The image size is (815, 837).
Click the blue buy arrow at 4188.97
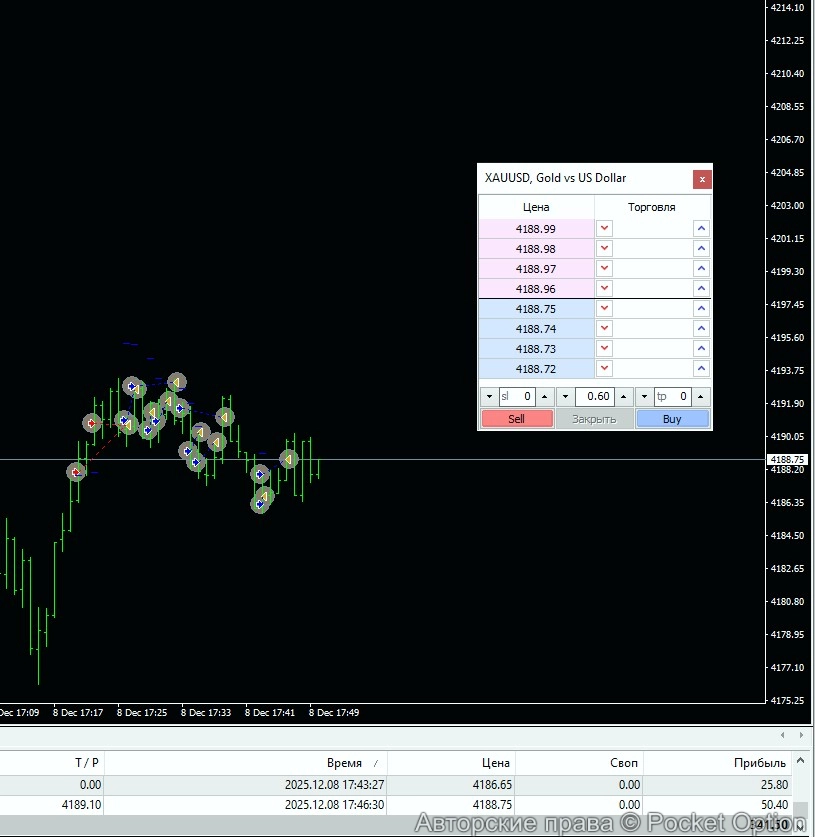(x=701, y=269)
